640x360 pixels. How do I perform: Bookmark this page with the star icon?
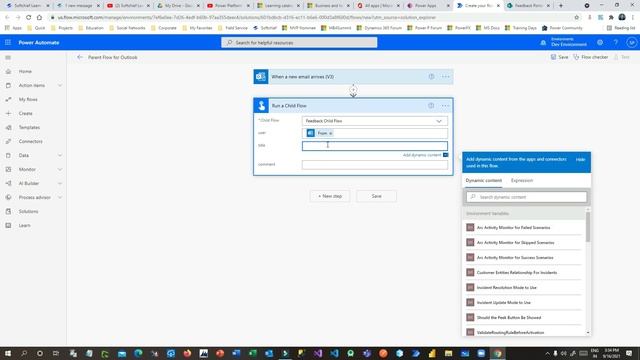click(x=577, y=18)
